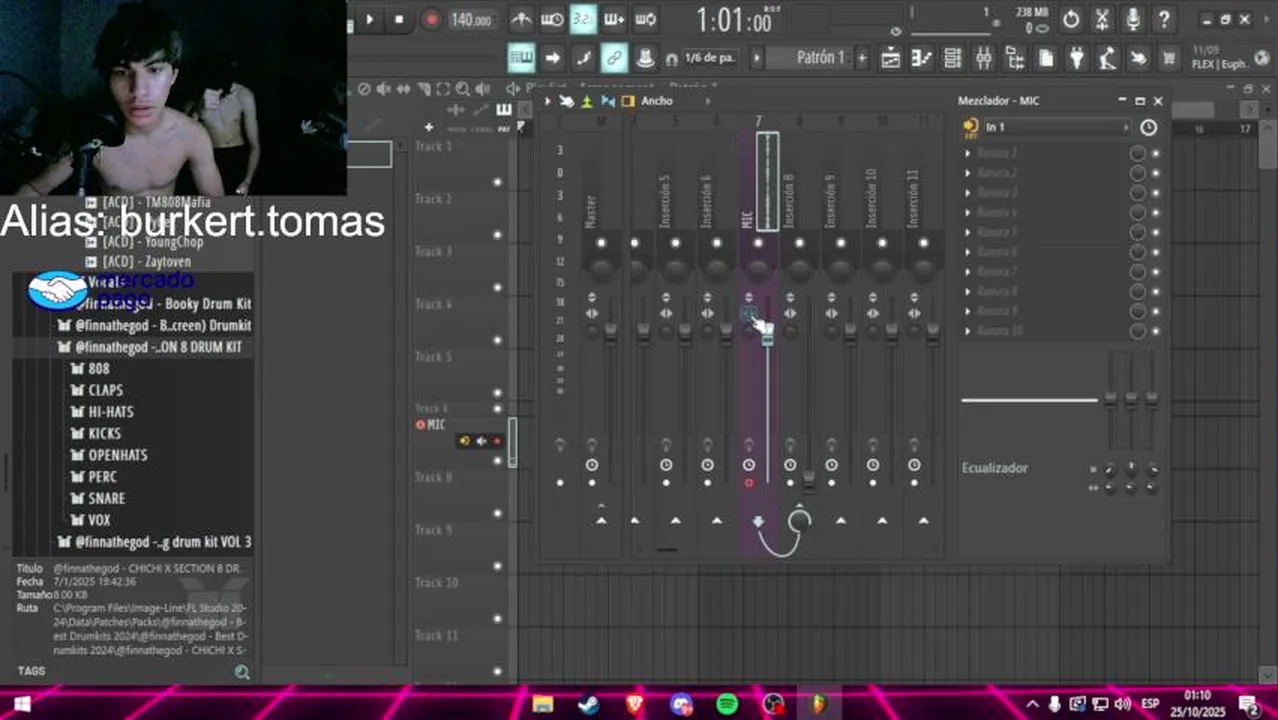Open the '1/6 de pa.' snap dropdown

click(710, 58)
